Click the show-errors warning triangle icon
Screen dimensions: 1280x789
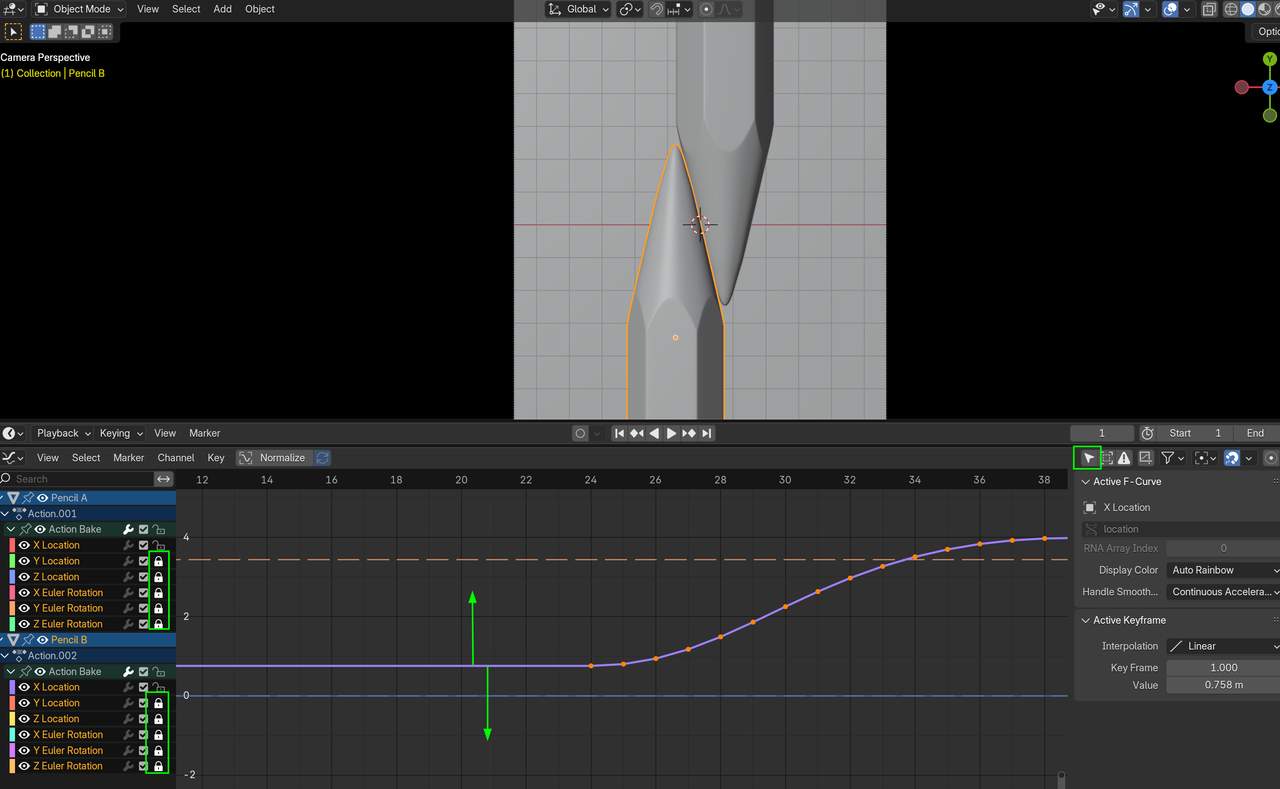(1124, 458)
